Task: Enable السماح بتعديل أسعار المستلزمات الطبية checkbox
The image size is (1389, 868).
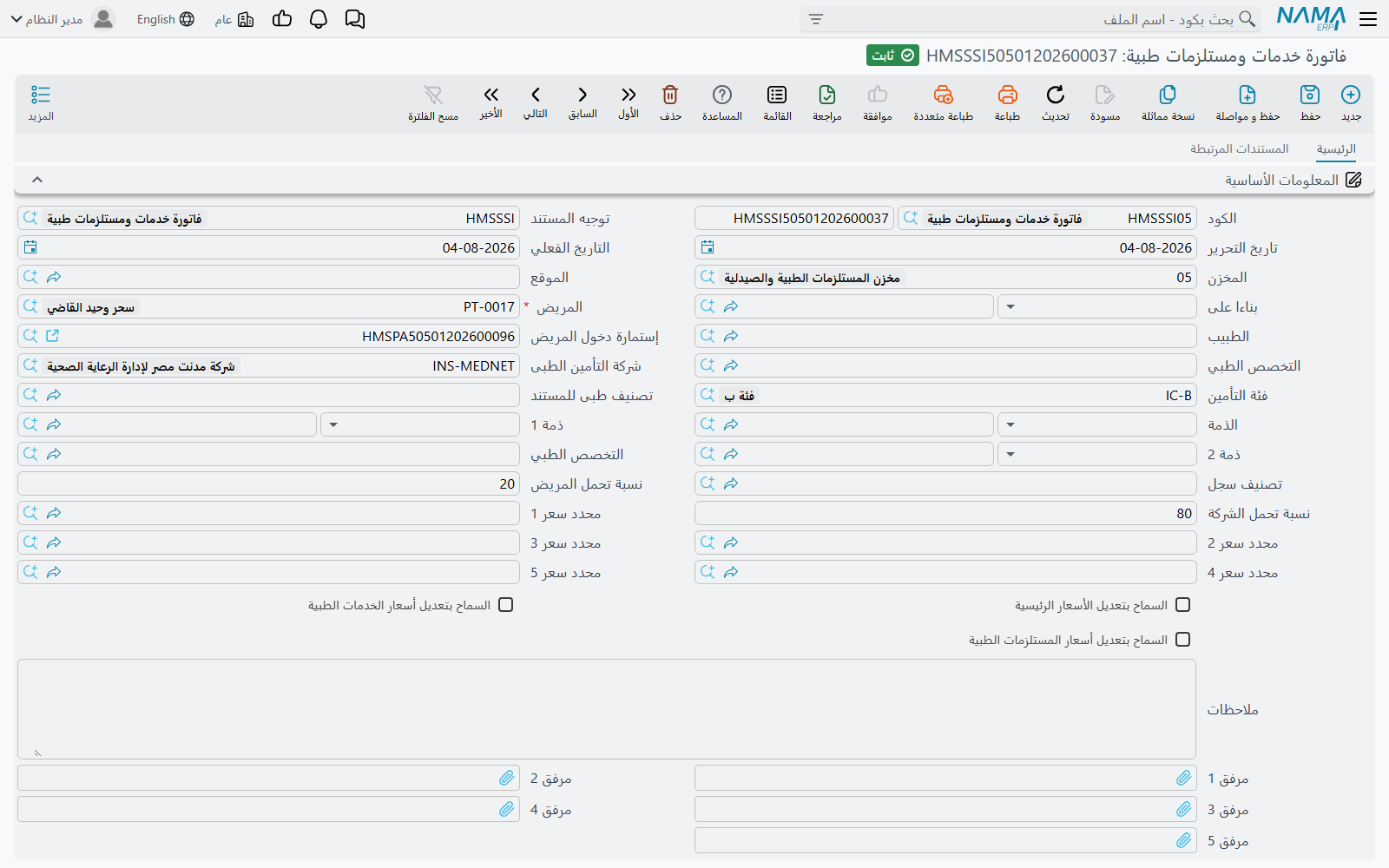Action: coord(1183,639)
